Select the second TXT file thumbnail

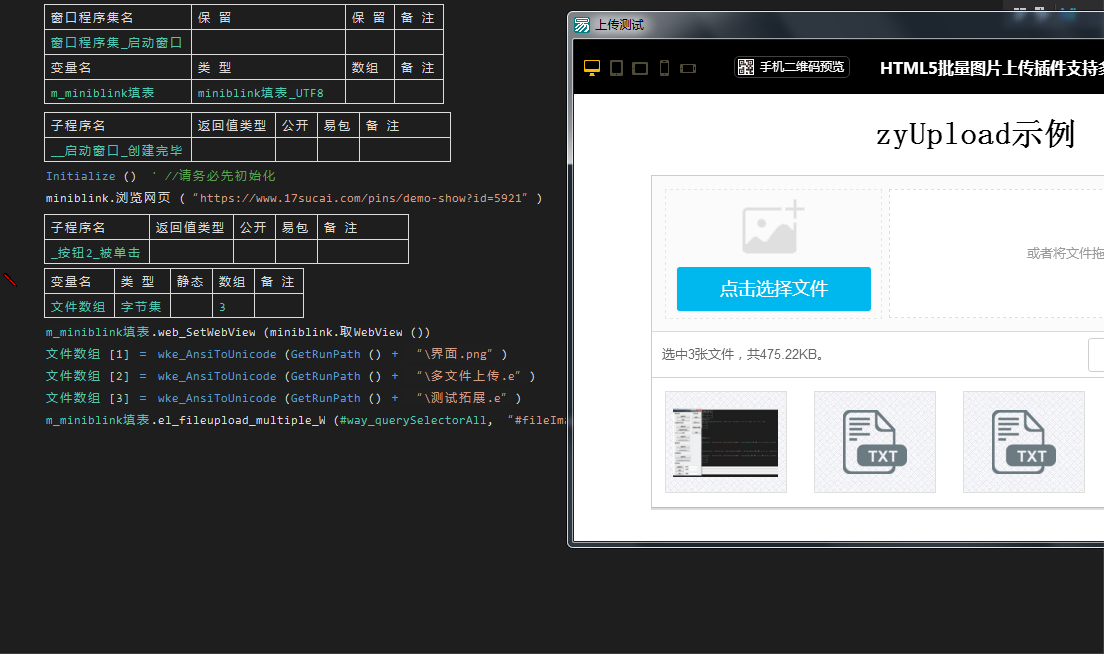874,441
